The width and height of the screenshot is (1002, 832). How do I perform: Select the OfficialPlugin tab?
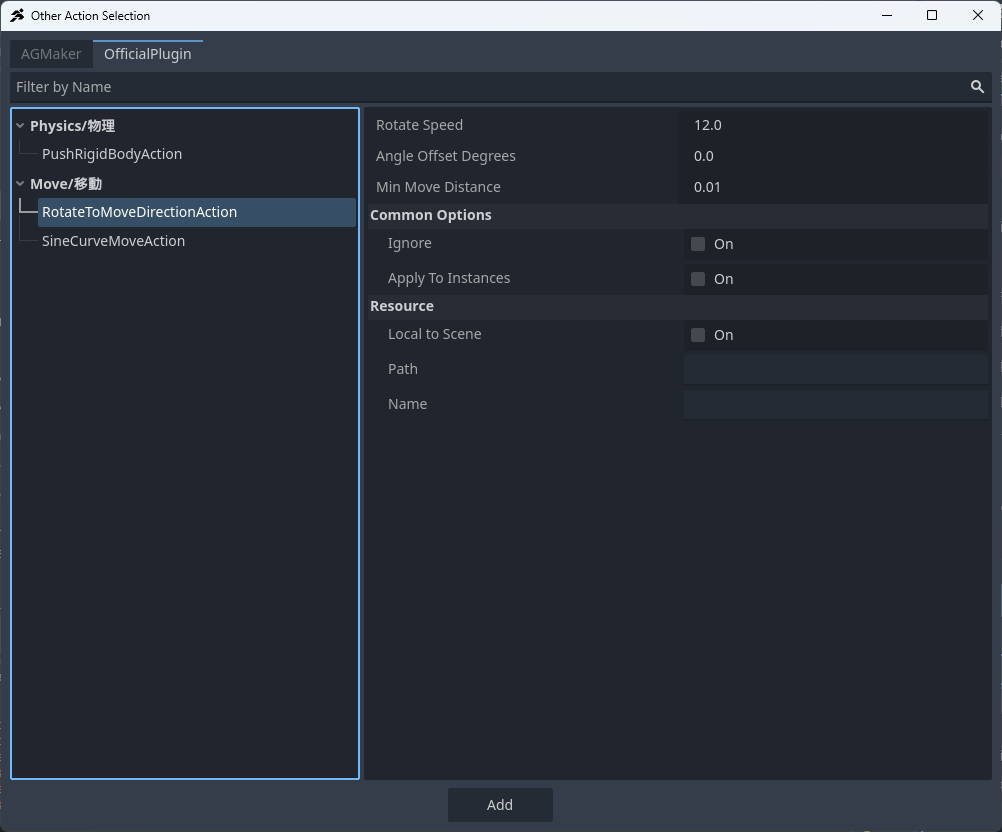tap(148, 54)
